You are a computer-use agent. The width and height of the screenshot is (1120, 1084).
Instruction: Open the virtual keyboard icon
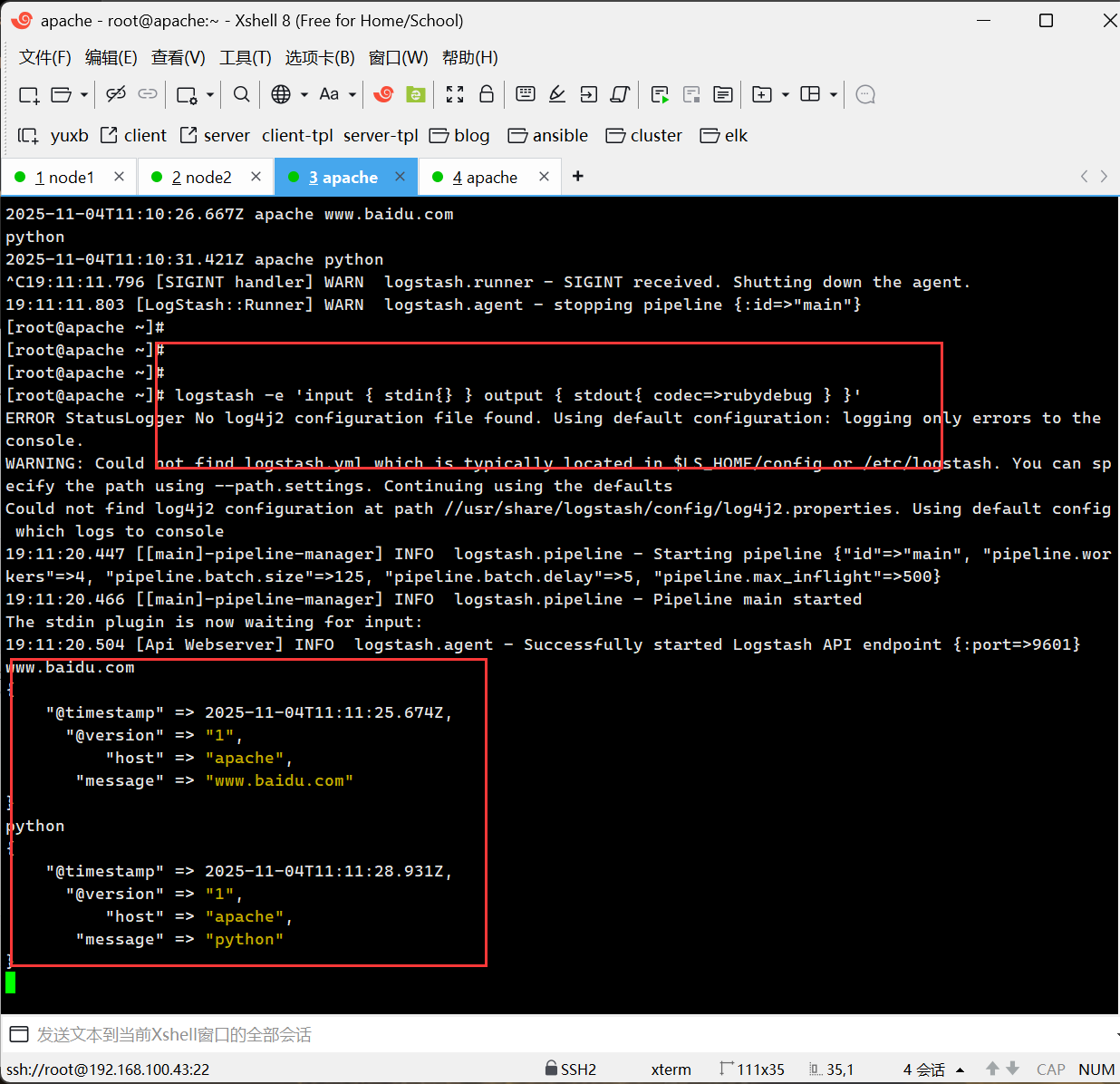pos(526,94)
